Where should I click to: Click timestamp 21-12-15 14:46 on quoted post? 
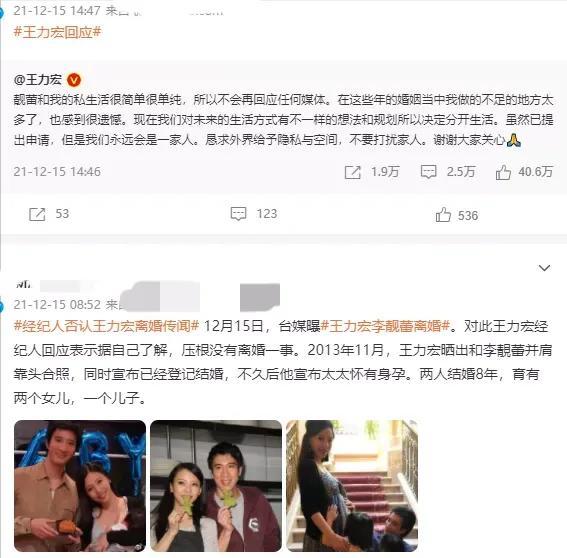coord(57,172)
